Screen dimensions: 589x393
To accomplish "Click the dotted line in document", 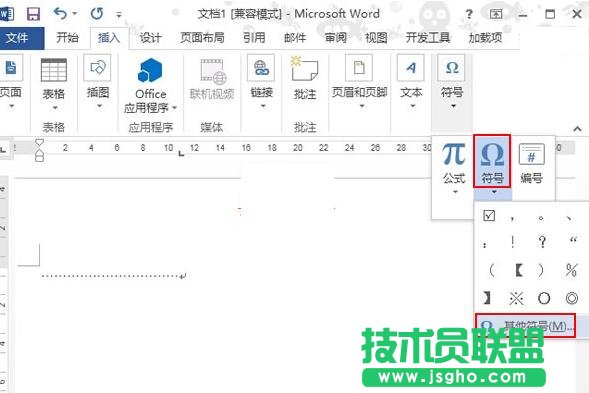I will [x=111, y=276].
